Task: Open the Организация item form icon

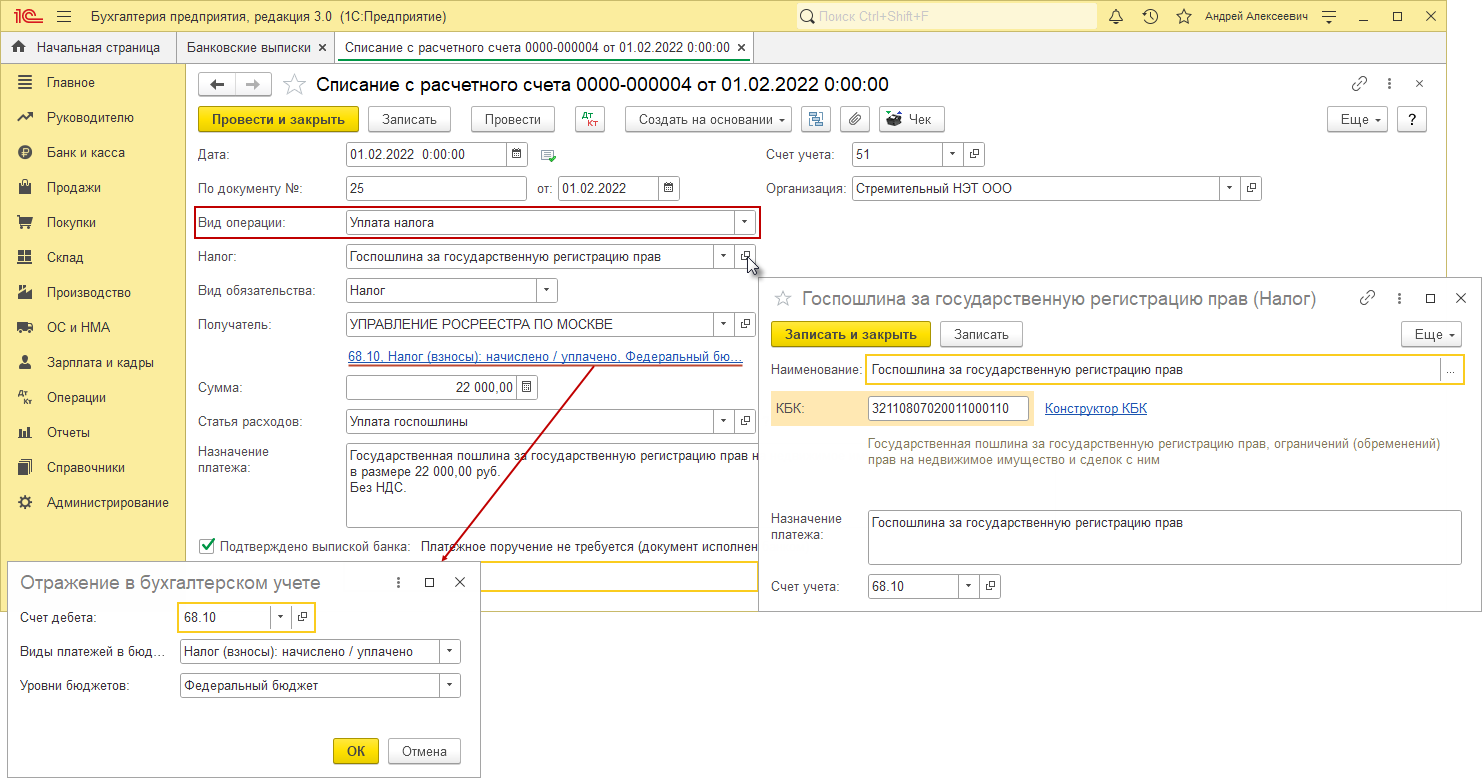Action: (1251, 188)
